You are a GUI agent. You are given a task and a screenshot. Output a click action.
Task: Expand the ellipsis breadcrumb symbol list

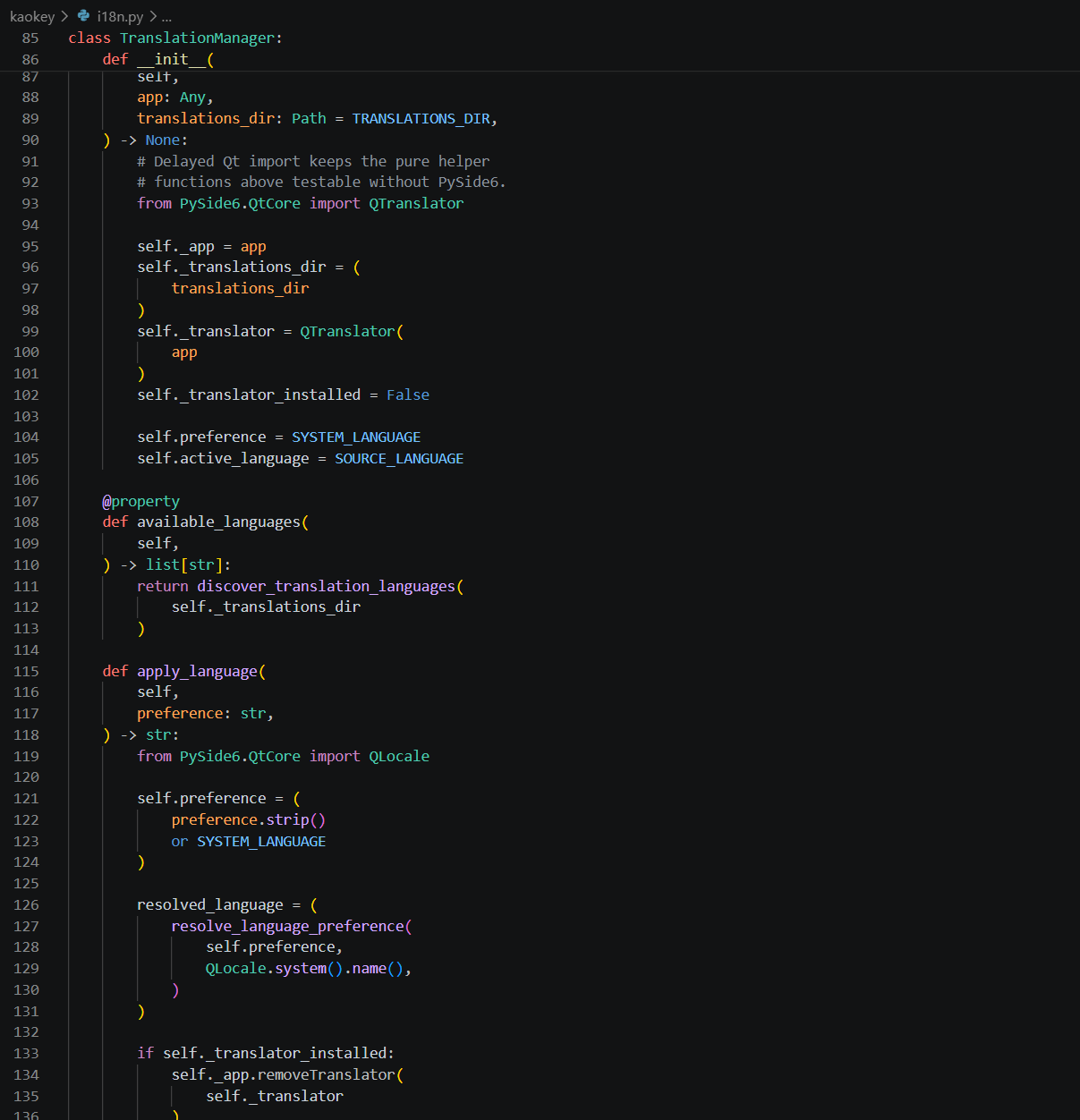(x=166, y=16)
